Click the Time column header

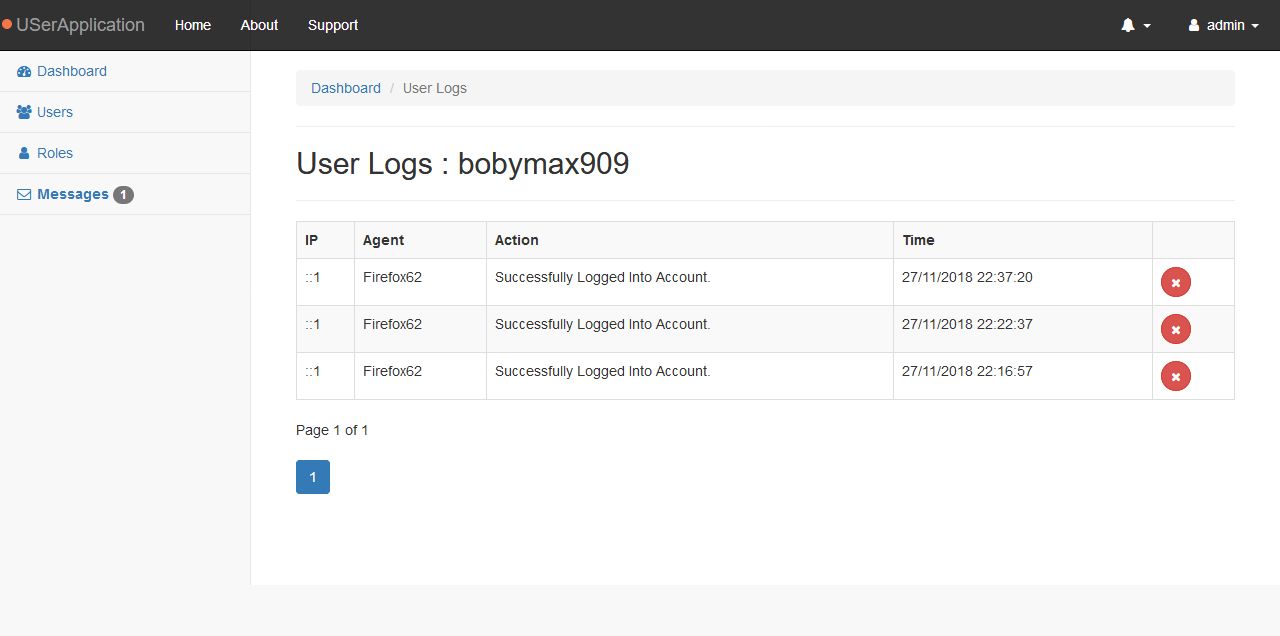click(918, 240)
